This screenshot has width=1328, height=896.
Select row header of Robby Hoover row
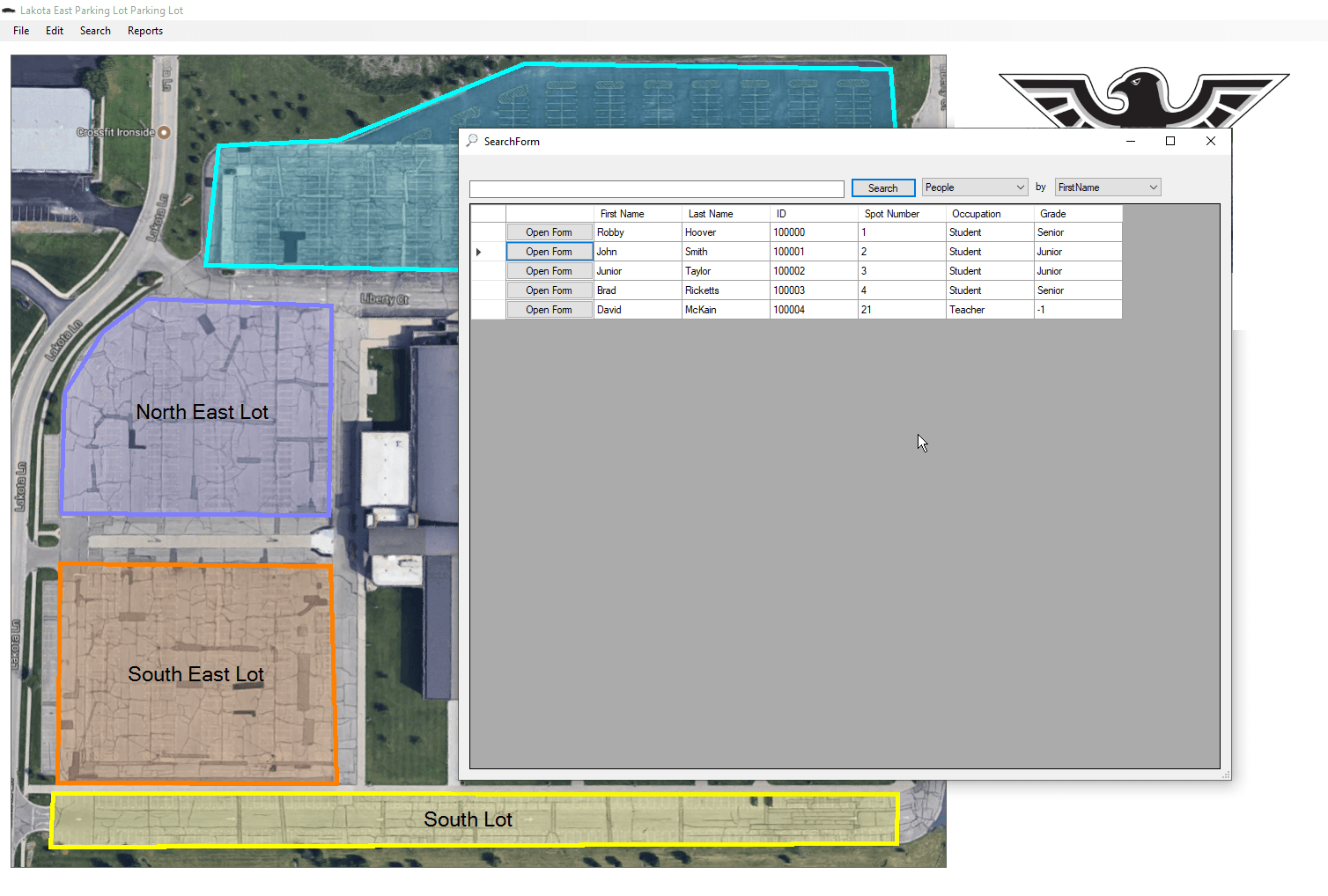pos(488,232)
